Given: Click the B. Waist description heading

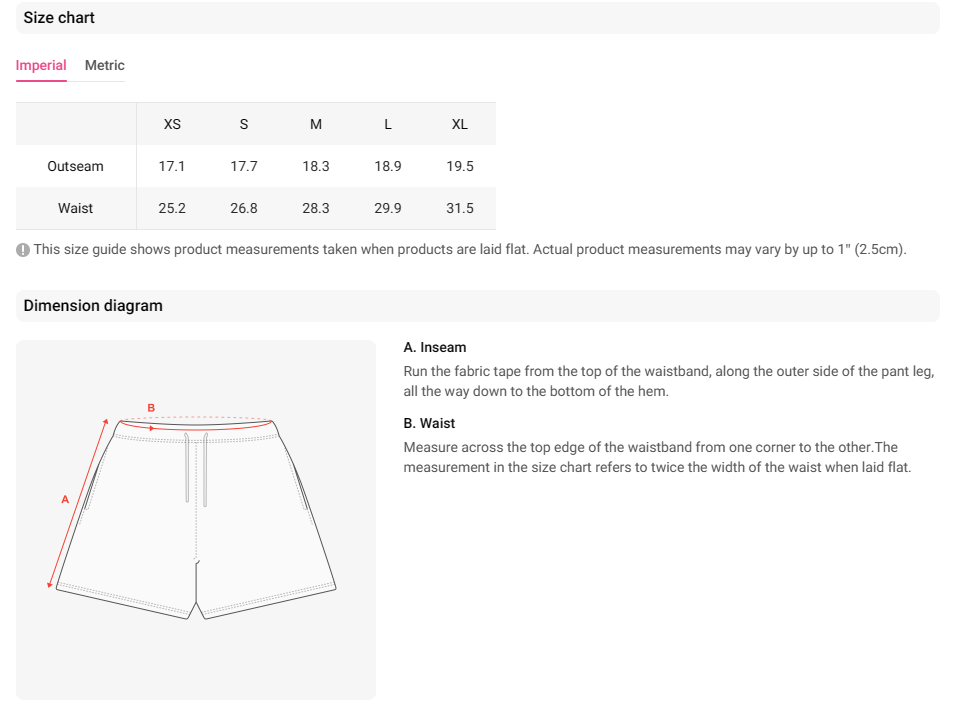Looking at the screenshot, I should (x=429, y=423).
